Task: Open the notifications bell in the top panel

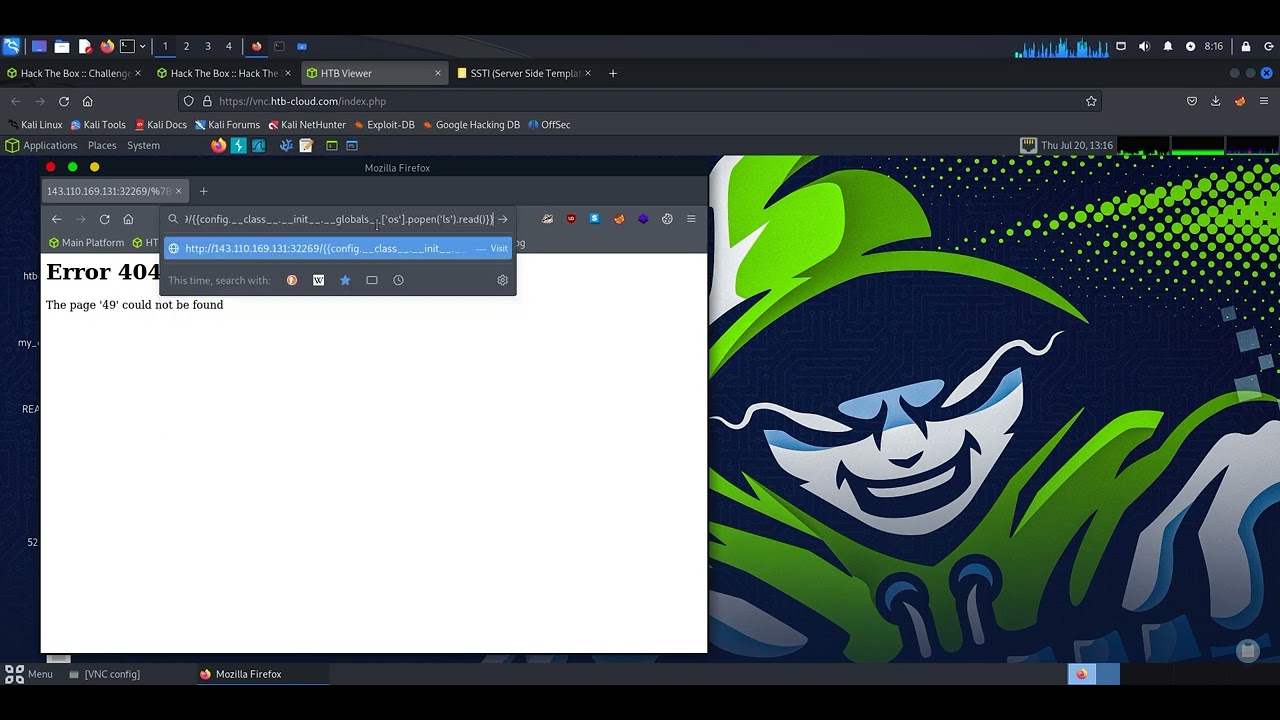Action: pos(1167,46)
